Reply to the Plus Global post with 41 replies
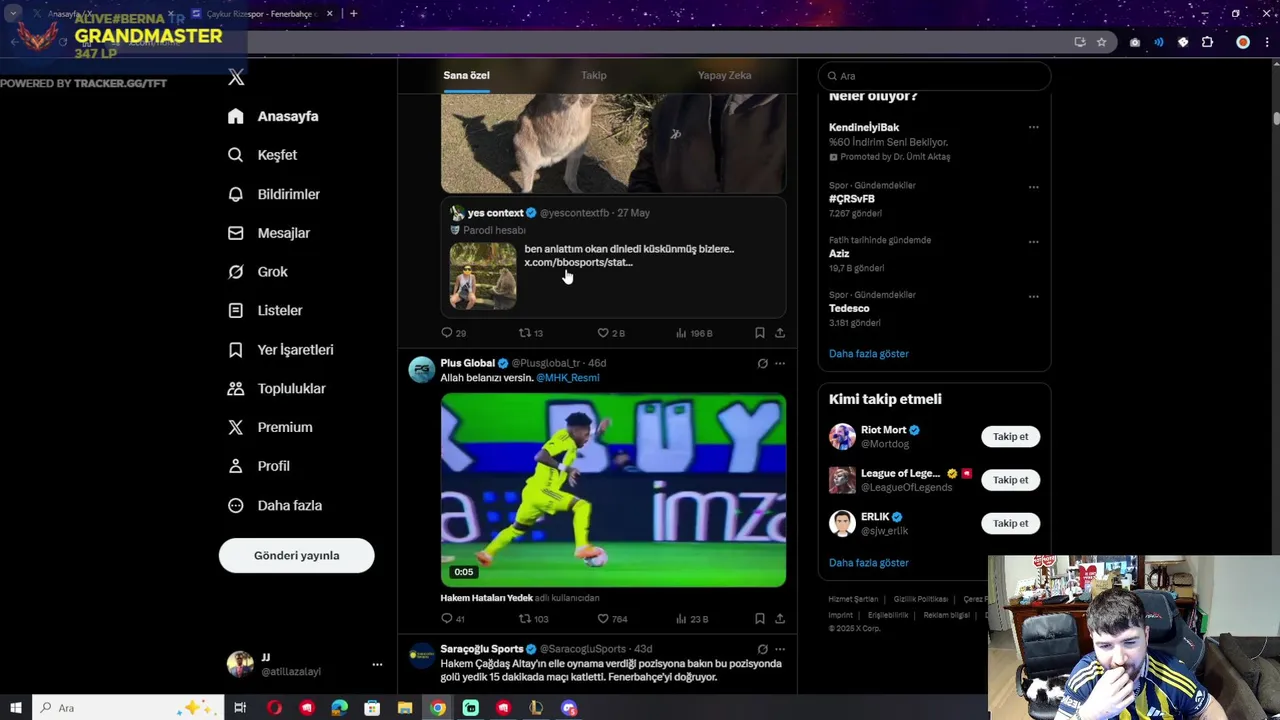 (x=447, y=619)
